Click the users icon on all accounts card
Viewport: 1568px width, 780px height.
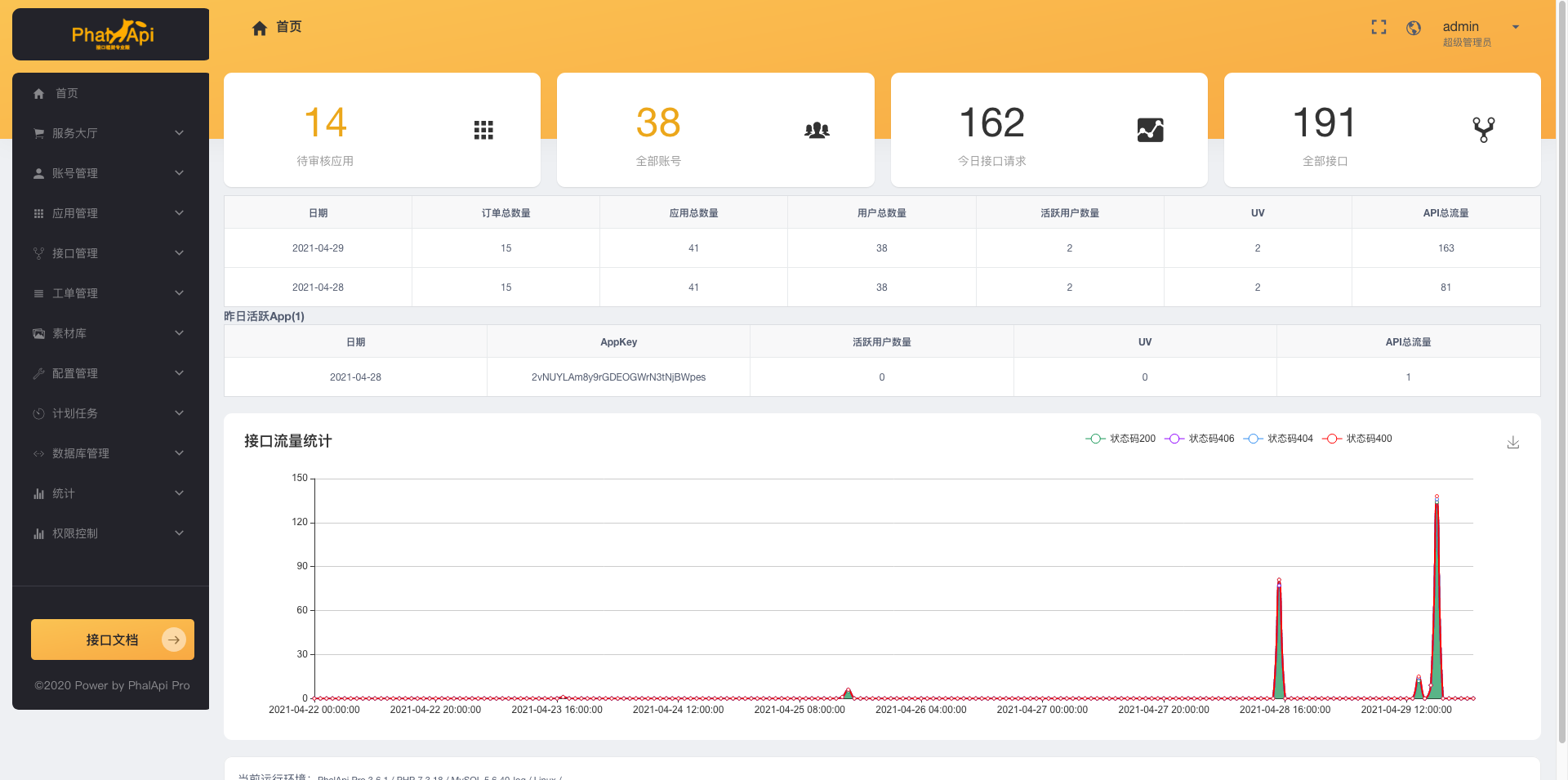[817, 130]
